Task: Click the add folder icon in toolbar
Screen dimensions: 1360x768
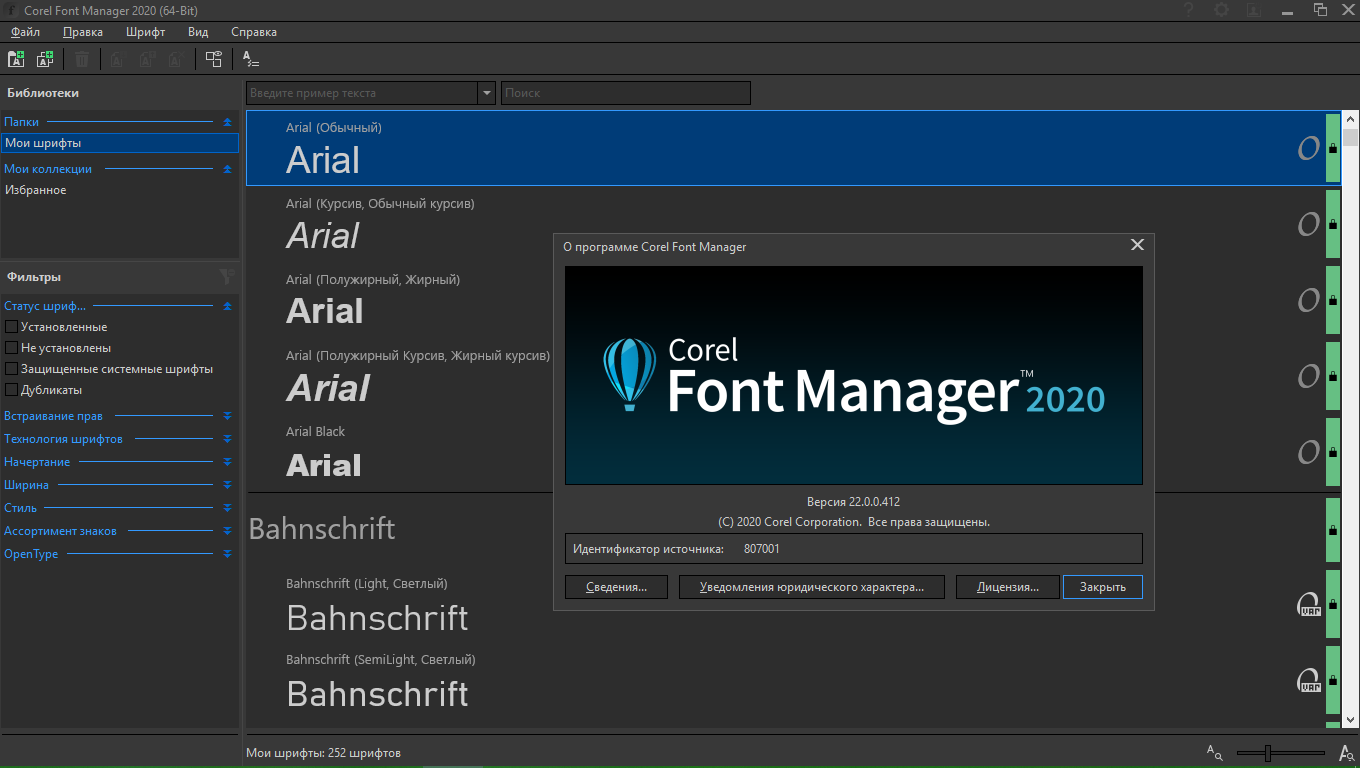Action: click(x=16, y=59)
